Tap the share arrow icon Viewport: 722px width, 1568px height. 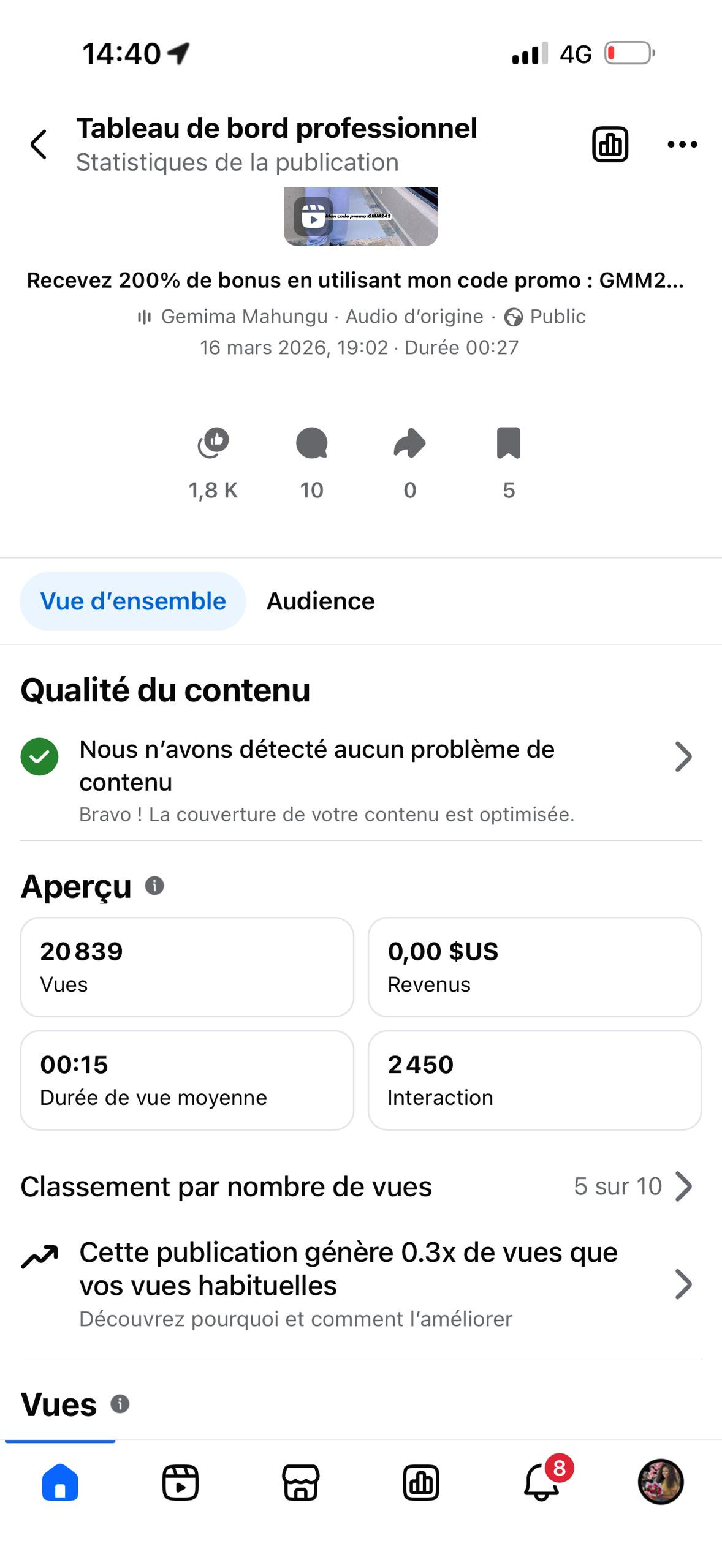coord(409,443)
